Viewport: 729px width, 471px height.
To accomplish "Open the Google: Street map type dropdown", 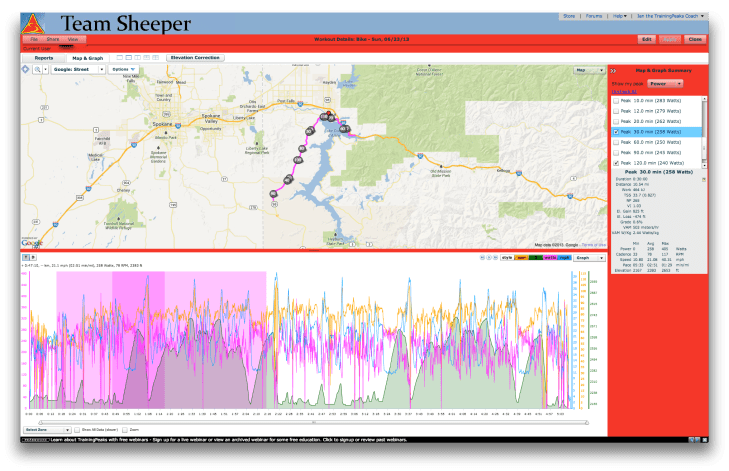I will click(78, 69).
